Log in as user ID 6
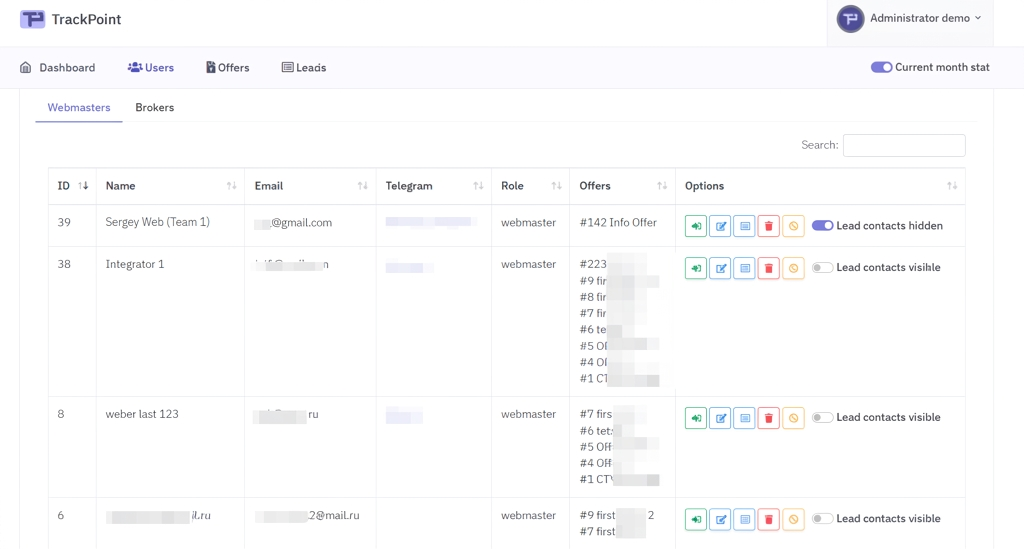1024x549 pixels. click(696, 519)
